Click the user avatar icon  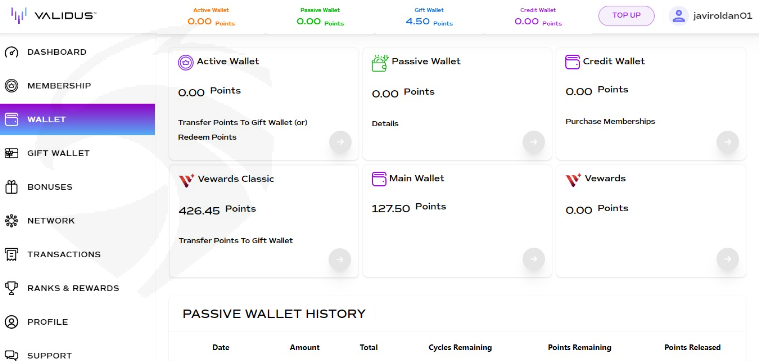coord(679,15)
